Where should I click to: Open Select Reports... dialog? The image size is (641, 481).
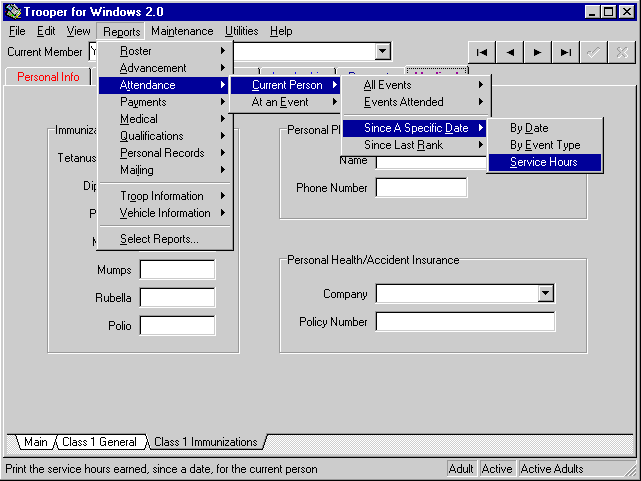click(166, 239)
